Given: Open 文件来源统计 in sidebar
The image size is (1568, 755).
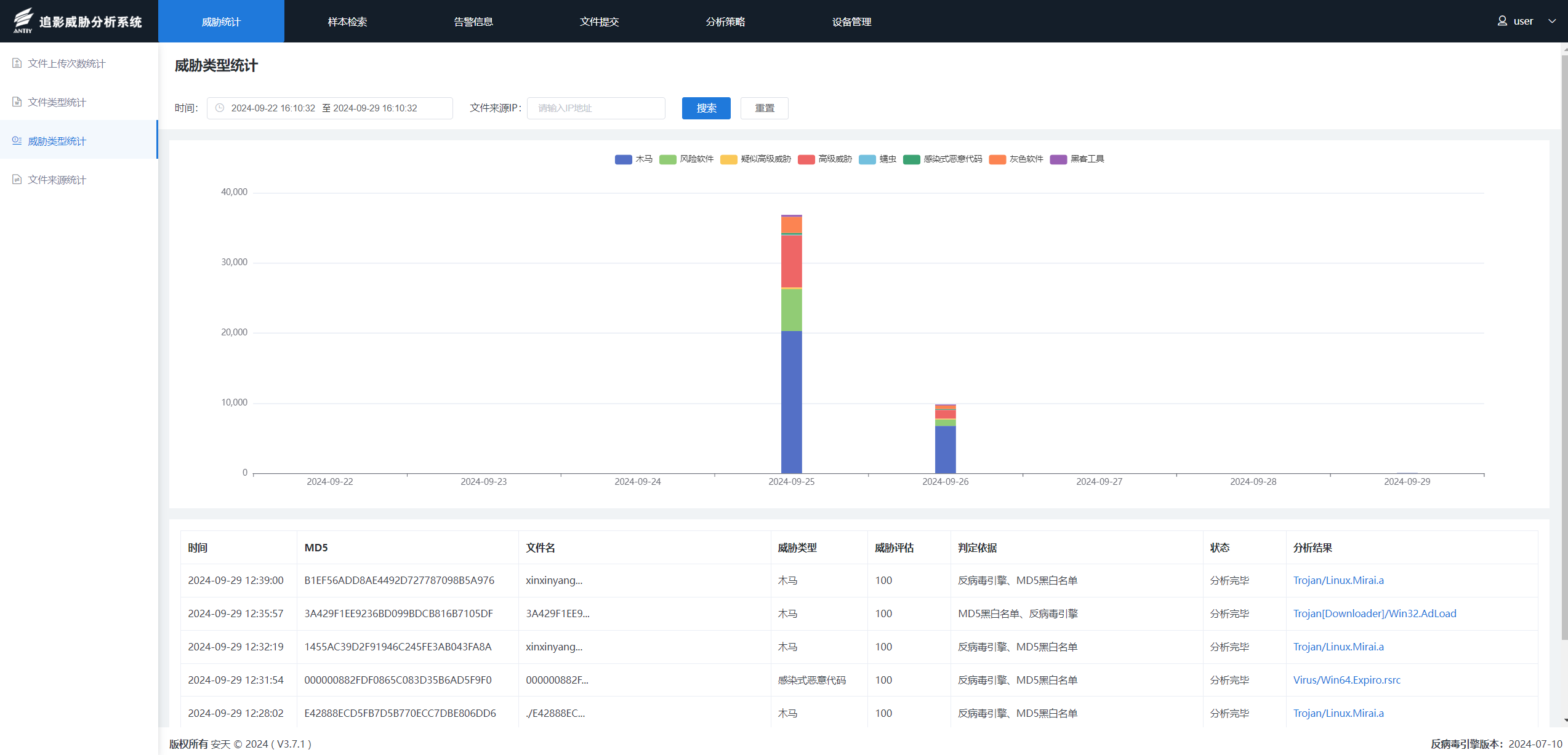Looking at the screenshot, I should (79, 180).
